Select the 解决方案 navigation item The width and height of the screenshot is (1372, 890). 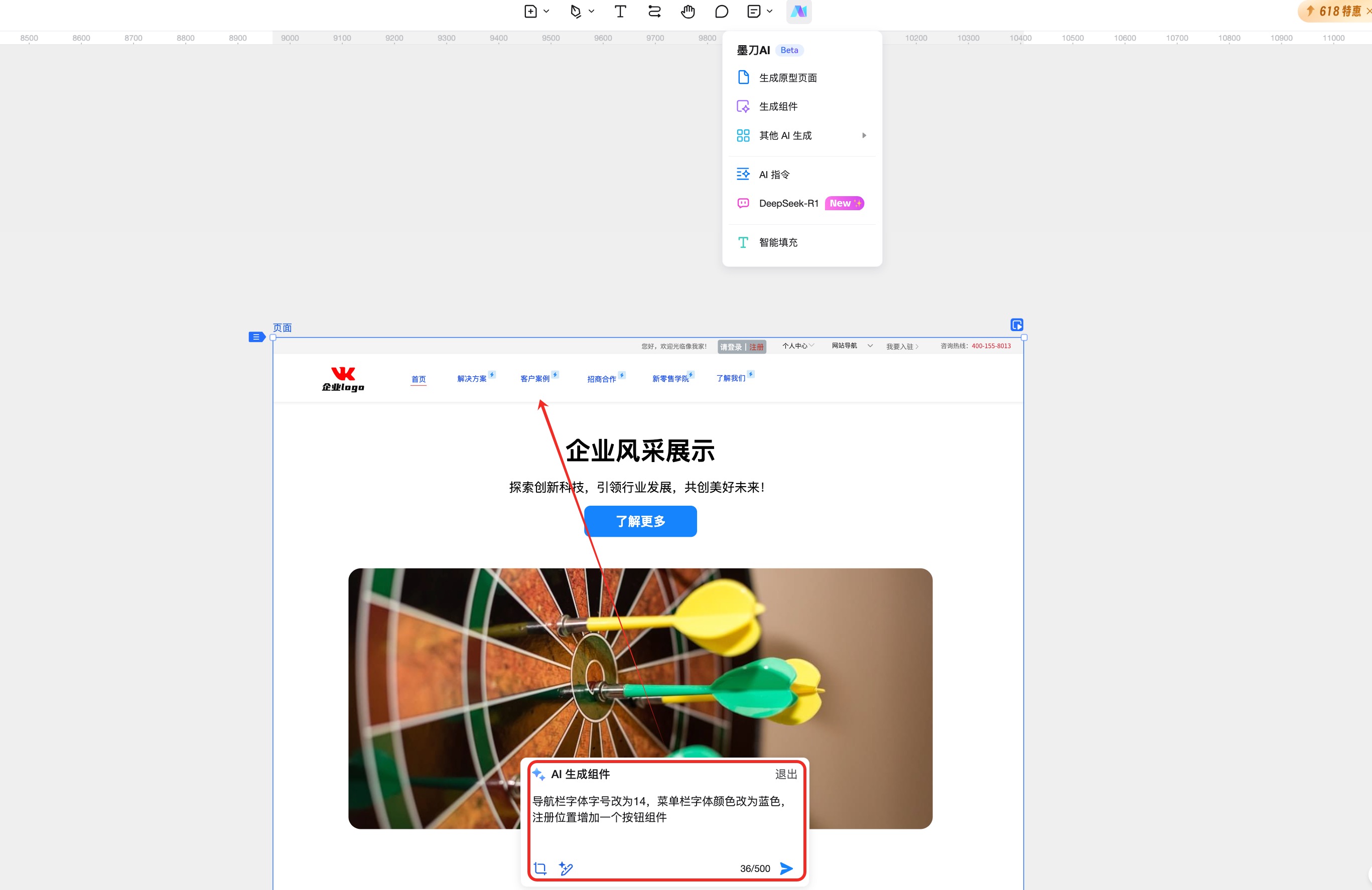[472, 379]
